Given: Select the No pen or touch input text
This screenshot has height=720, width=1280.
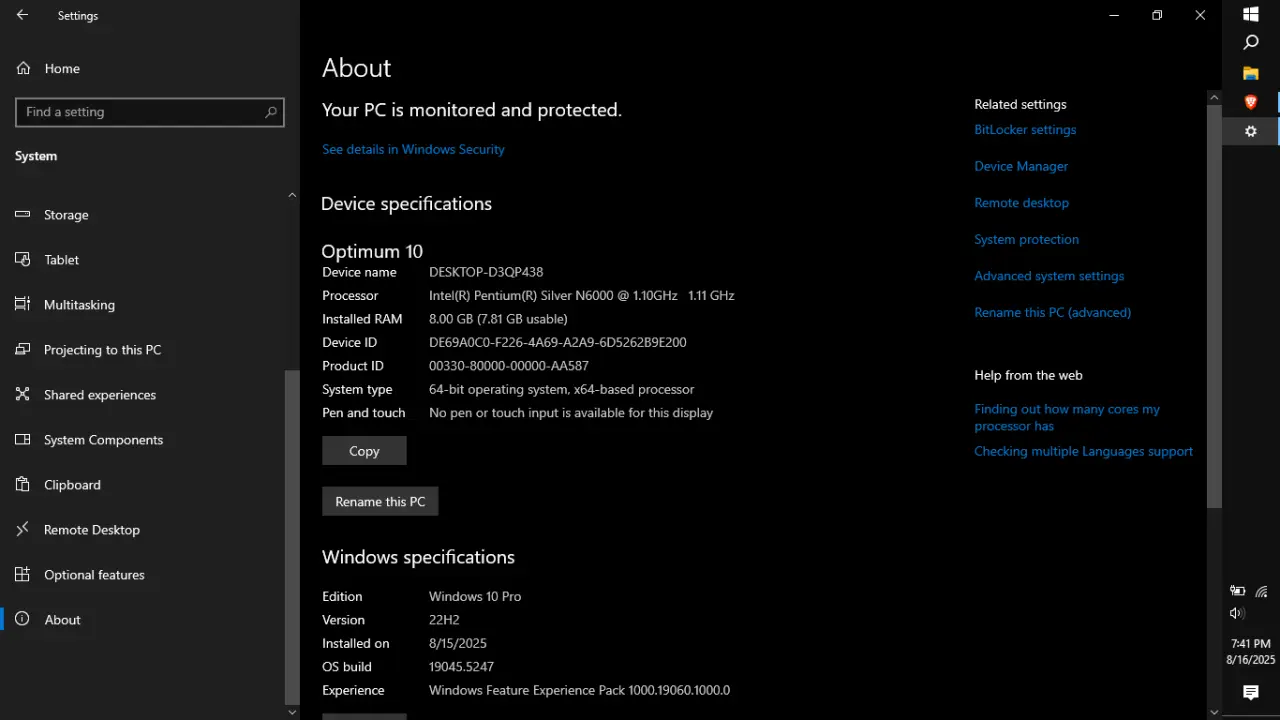Looking at the screenshot, I should click(x=571, y=413).
